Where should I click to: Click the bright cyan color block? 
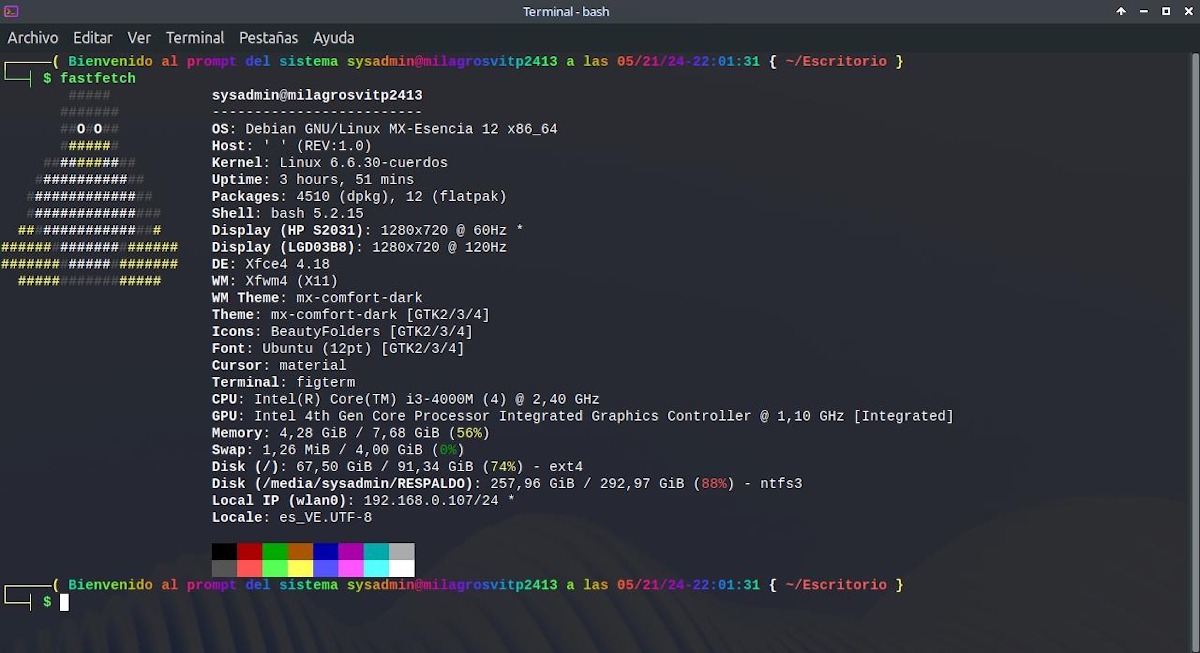click(376, 568)
